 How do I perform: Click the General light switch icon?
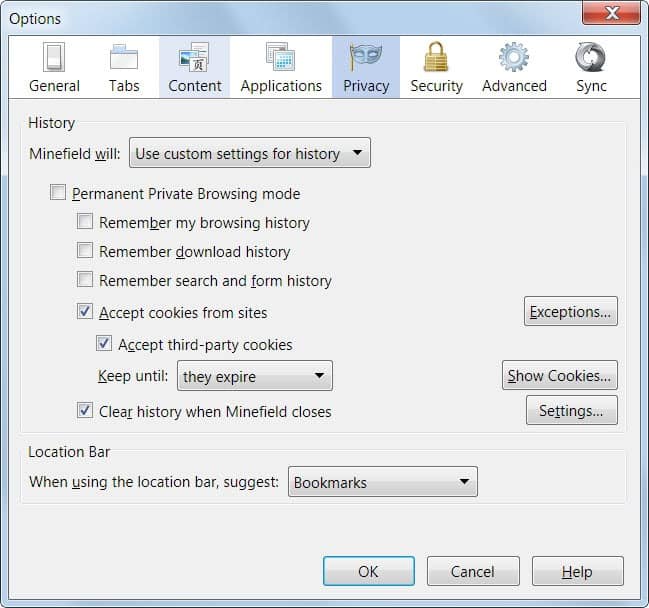coord(54,57)
